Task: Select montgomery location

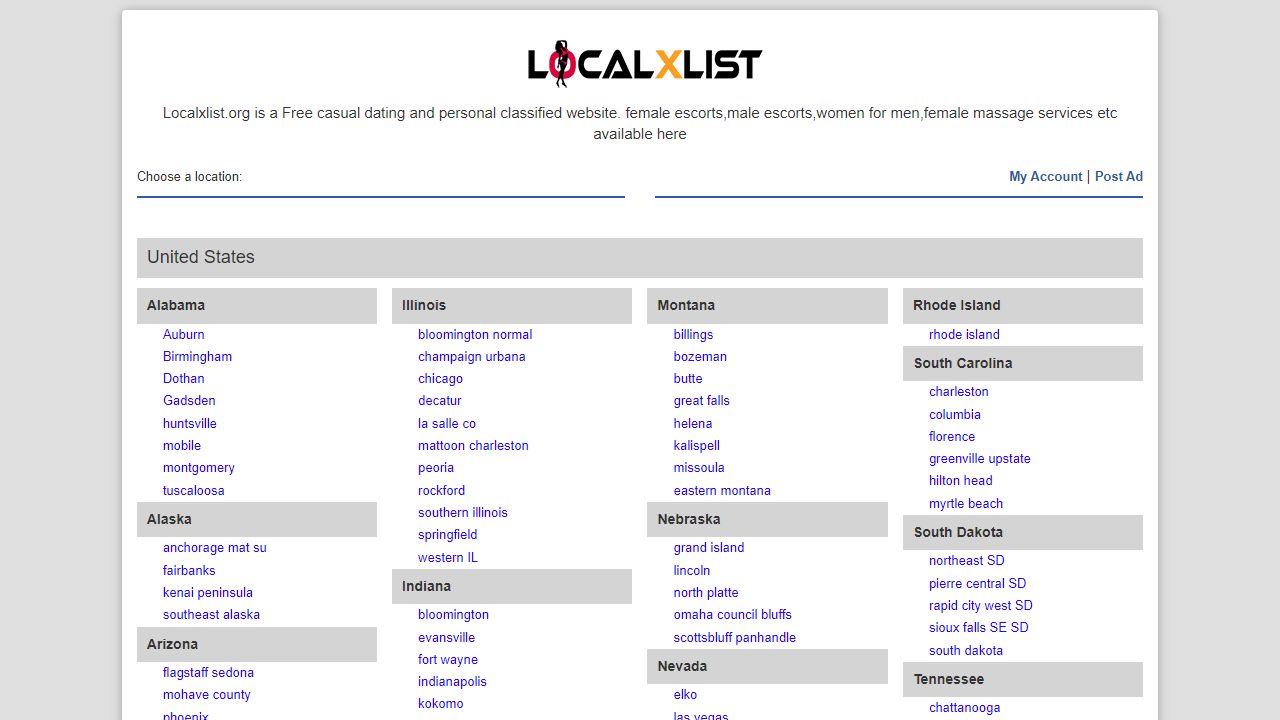Action: (199, 467)
